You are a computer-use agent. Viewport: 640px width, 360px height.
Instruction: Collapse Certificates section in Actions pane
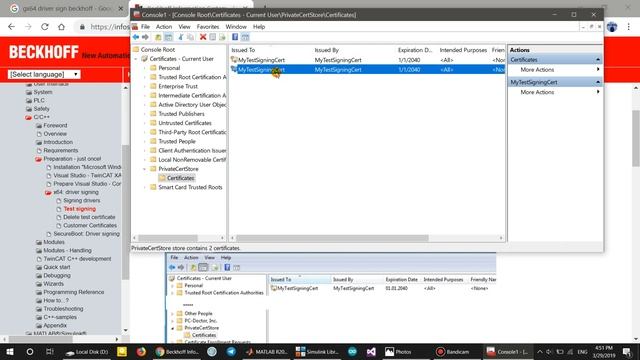598,60
